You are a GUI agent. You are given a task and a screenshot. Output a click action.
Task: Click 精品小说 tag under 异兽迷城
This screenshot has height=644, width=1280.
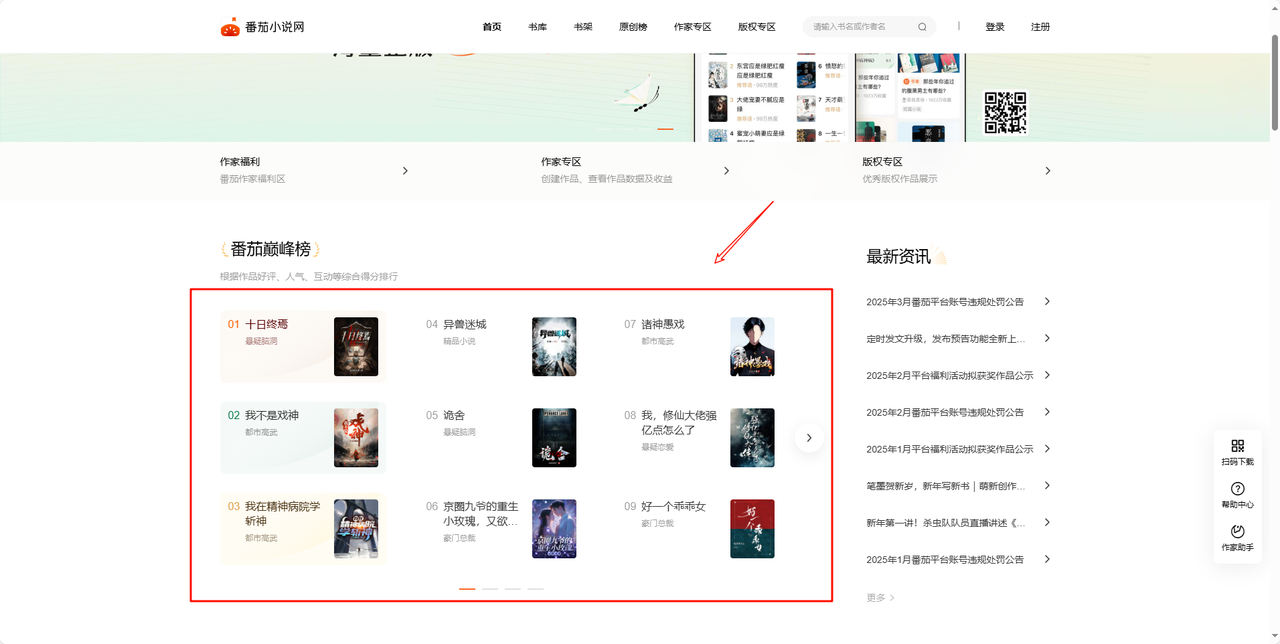point(459,341)
